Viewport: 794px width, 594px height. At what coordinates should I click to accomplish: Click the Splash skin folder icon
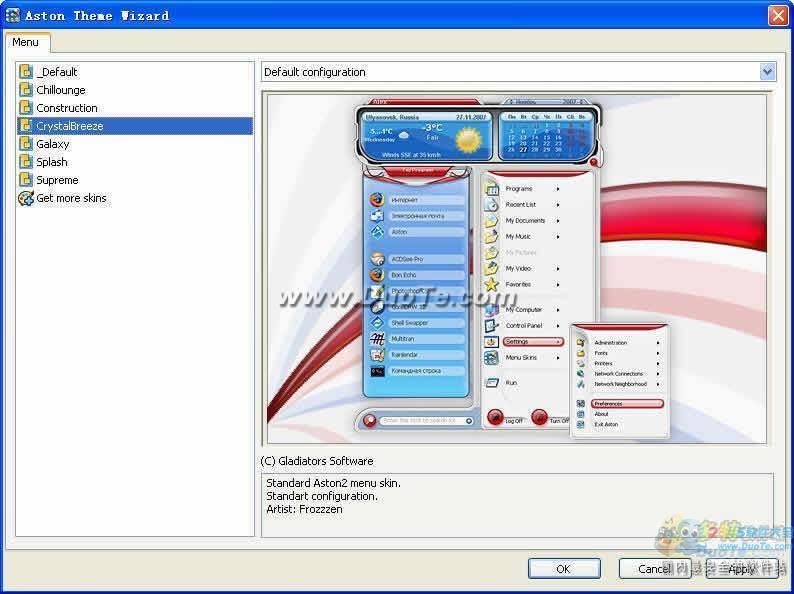click(26, 162)
